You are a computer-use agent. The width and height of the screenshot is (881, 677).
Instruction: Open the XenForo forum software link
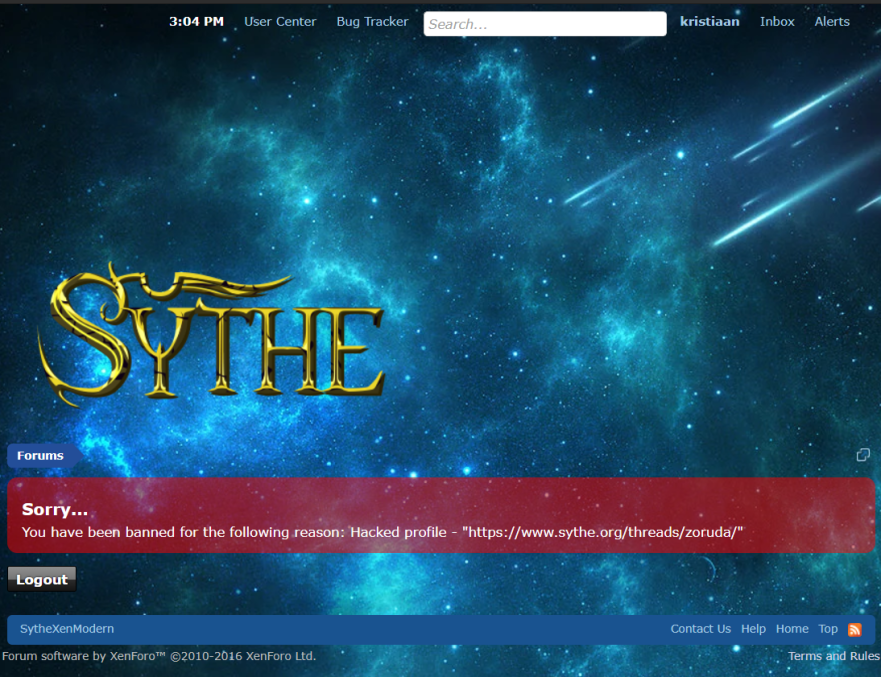[x=159, y=656]
